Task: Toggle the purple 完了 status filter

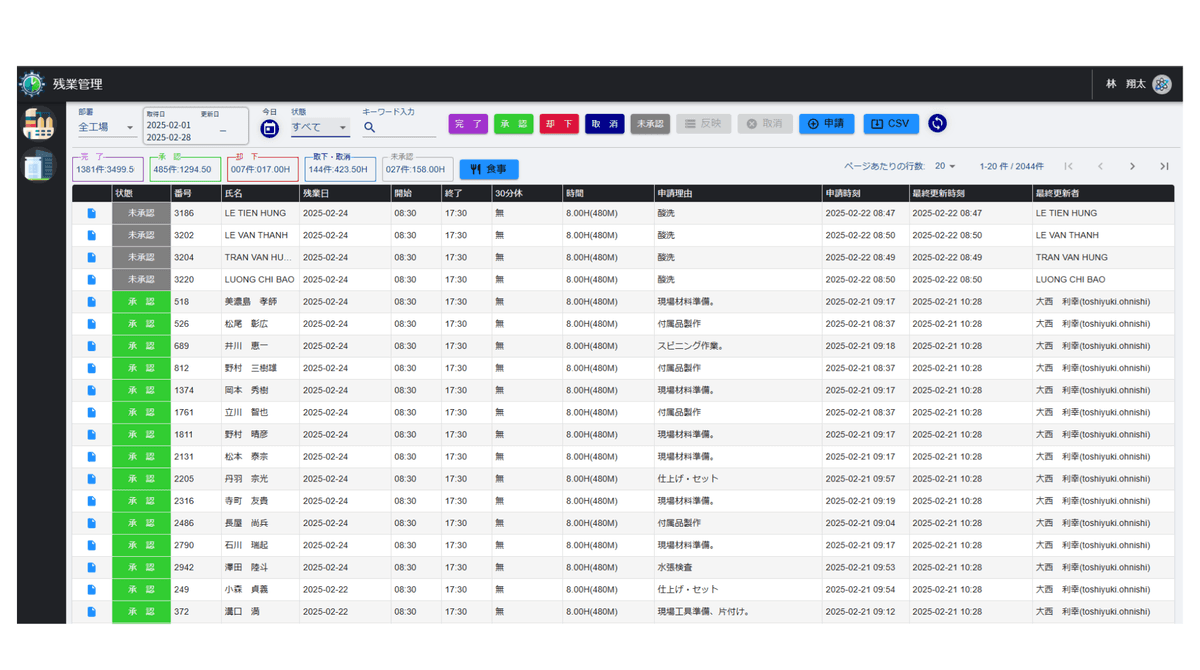Action: point(468,124)
